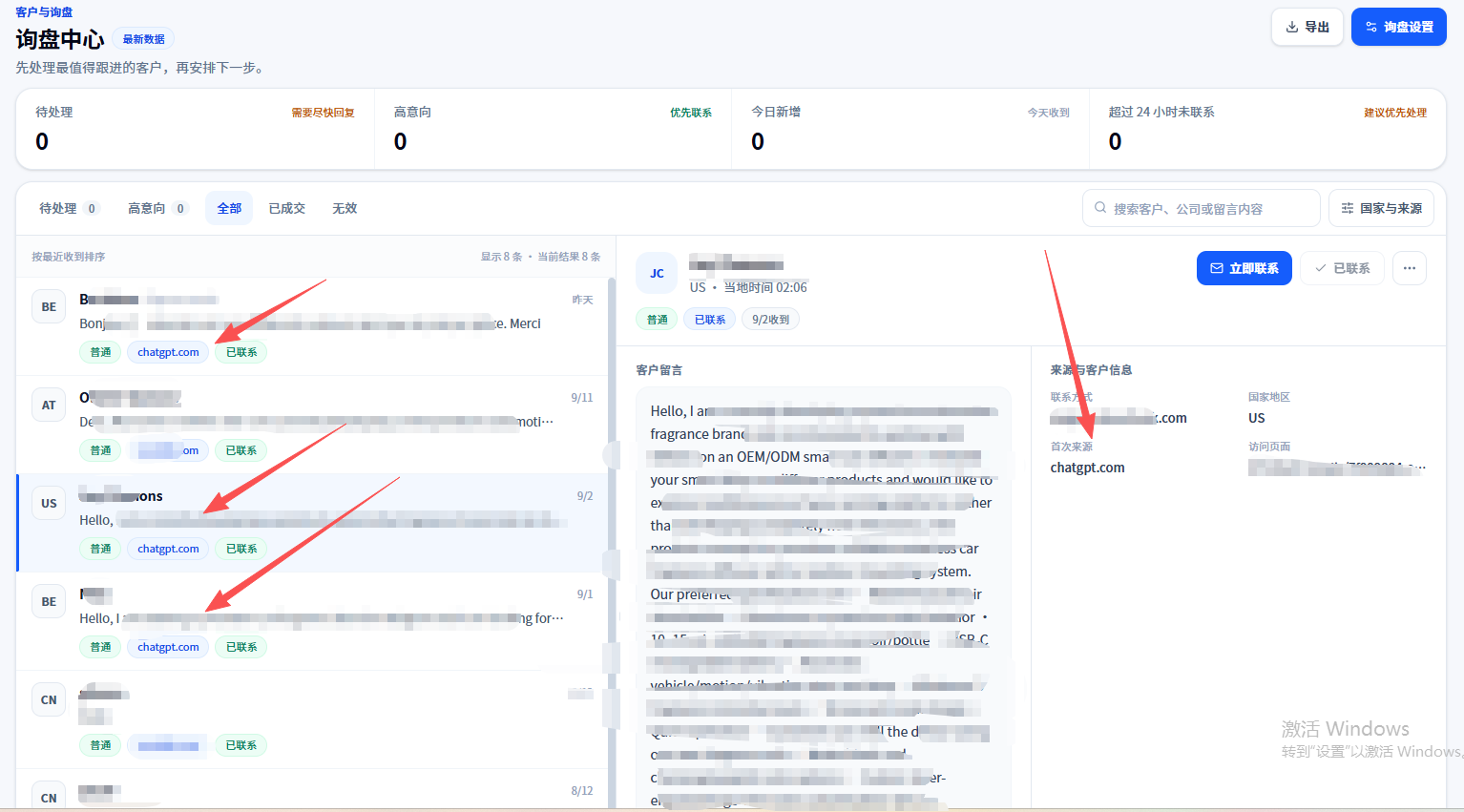Click the 导出 export button

(1307, 27)
